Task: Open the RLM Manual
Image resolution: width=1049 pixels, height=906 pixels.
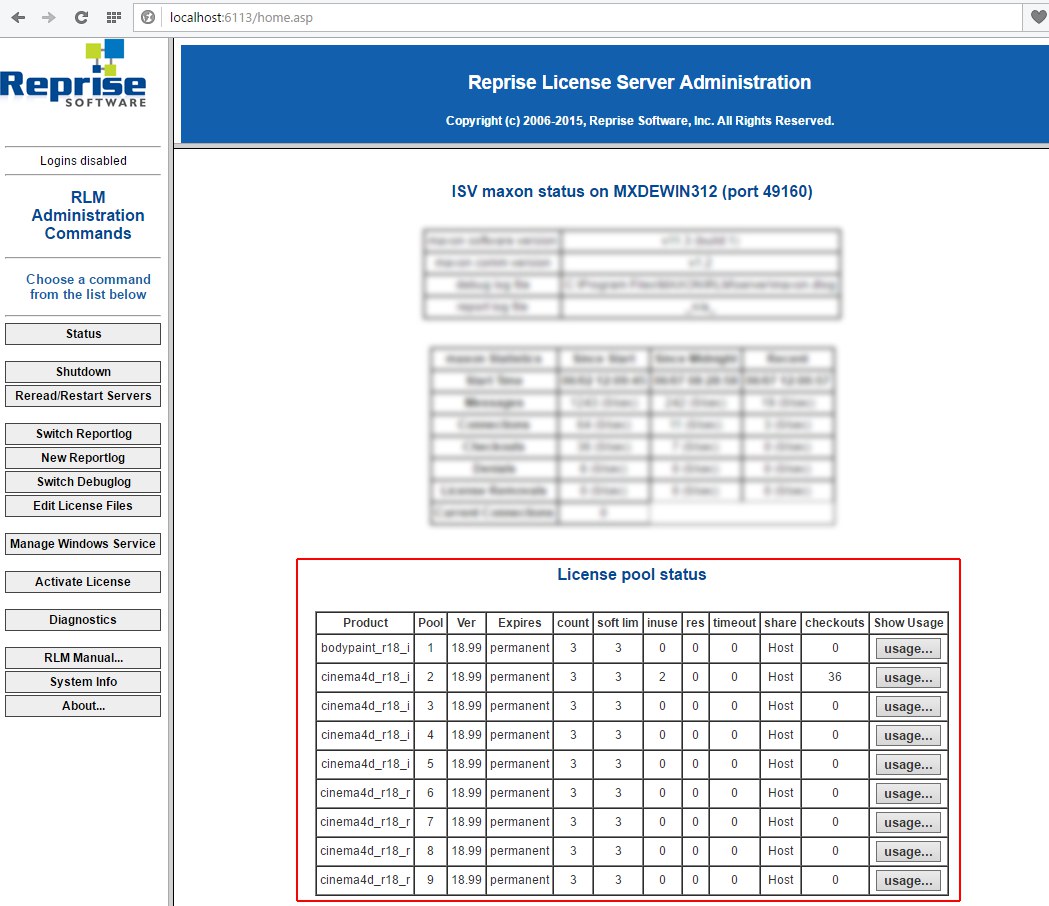Action: (x=83, y=658)
